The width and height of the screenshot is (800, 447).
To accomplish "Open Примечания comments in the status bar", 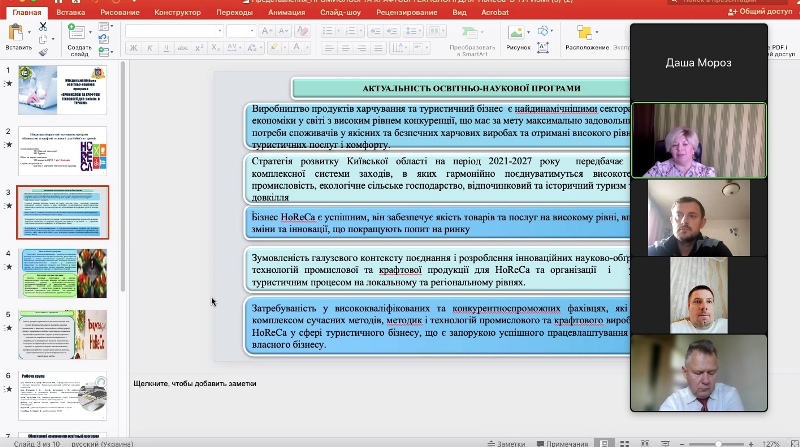I will click(561, 442).
